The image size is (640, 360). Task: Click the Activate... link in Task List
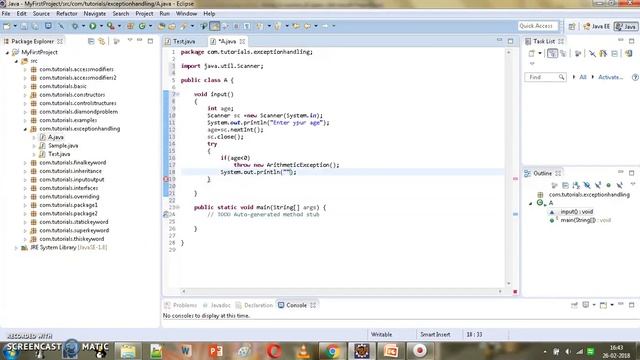[x=611, y=77]
